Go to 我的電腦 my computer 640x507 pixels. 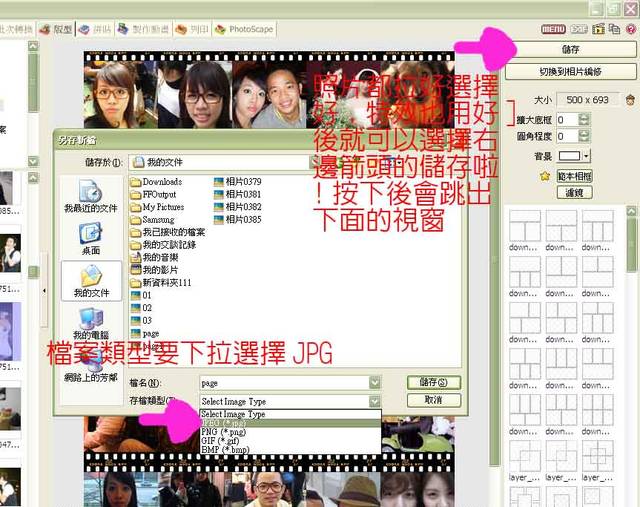click(x=91, y=324)
